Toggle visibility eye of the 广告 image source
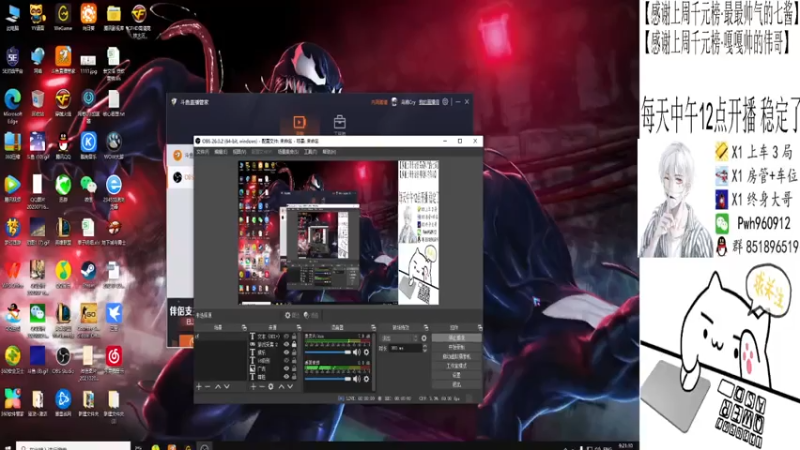 coord(286,369)
